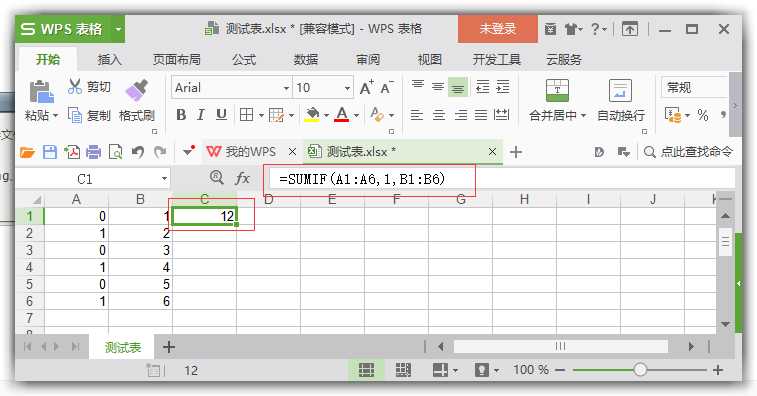This screenshot has height=396, width=757.
Task: Apply red font color
Action: pyautogui.click(x=342, y=115)
